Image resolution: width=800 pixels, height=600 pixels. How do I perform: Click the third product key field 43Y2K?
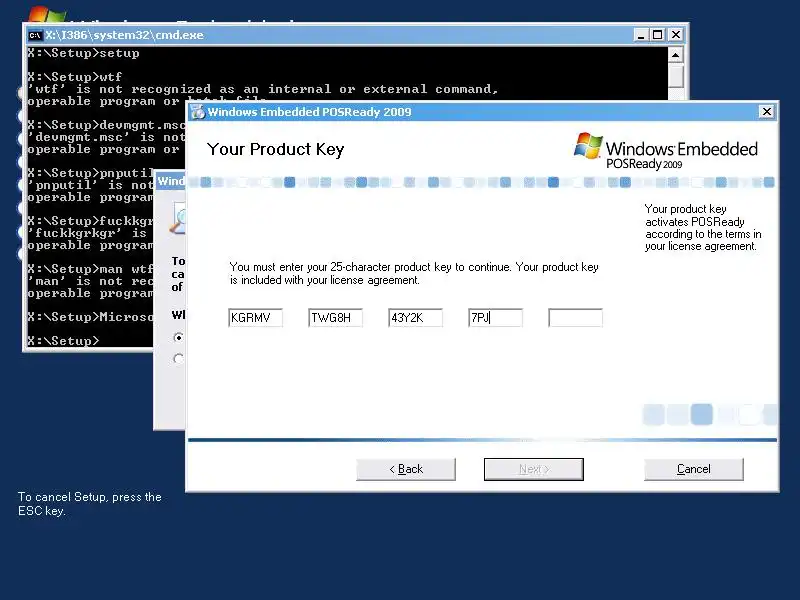tap(415, 318)
